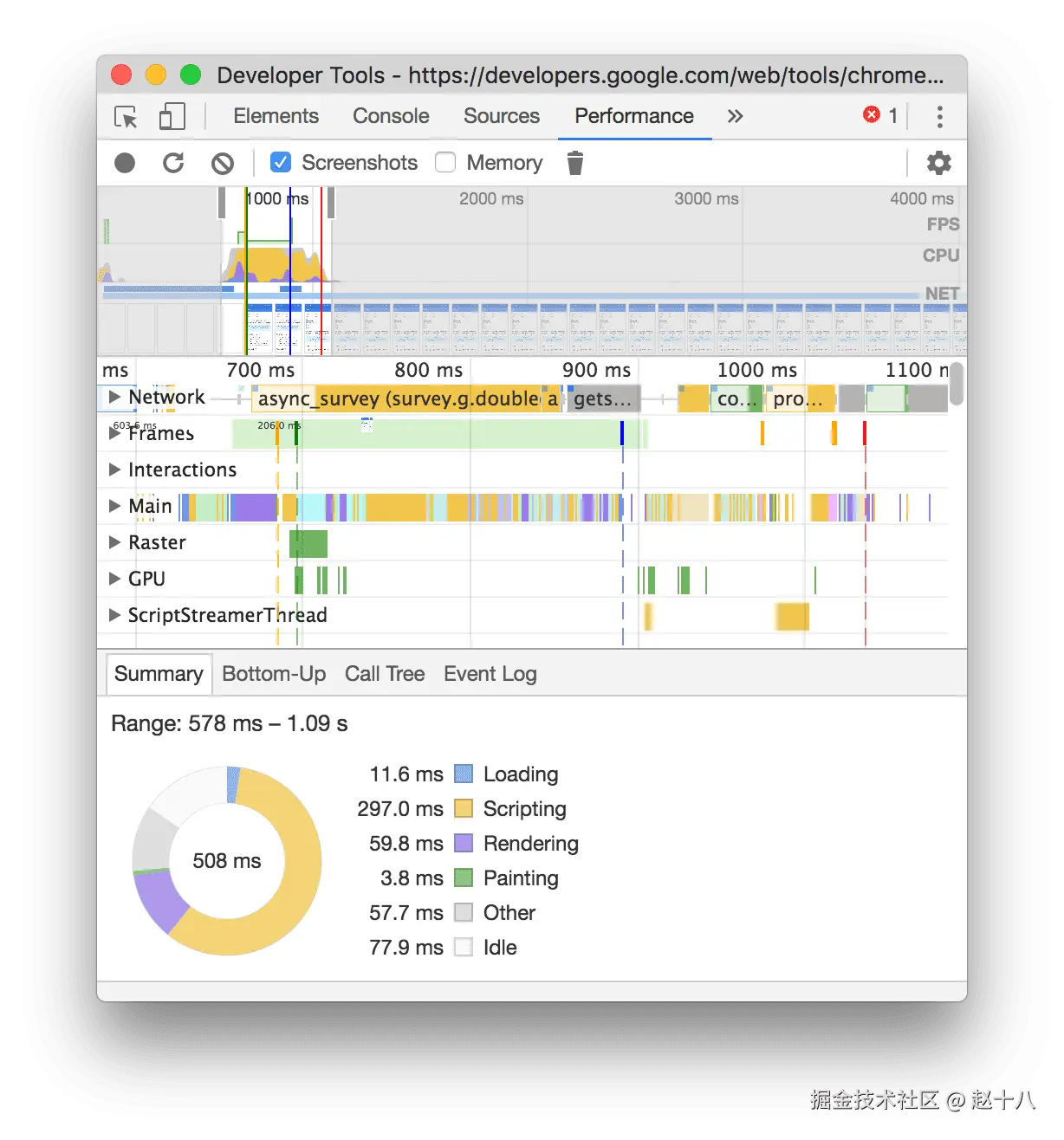Screen dimensions: 1064x1140
Task: Uncheck the Screenshots checkbox
Action: [281, 162]
